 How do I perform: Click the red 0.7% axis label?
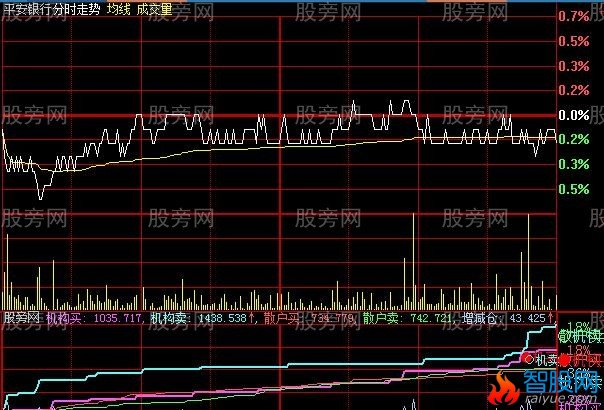coord(574,16)
